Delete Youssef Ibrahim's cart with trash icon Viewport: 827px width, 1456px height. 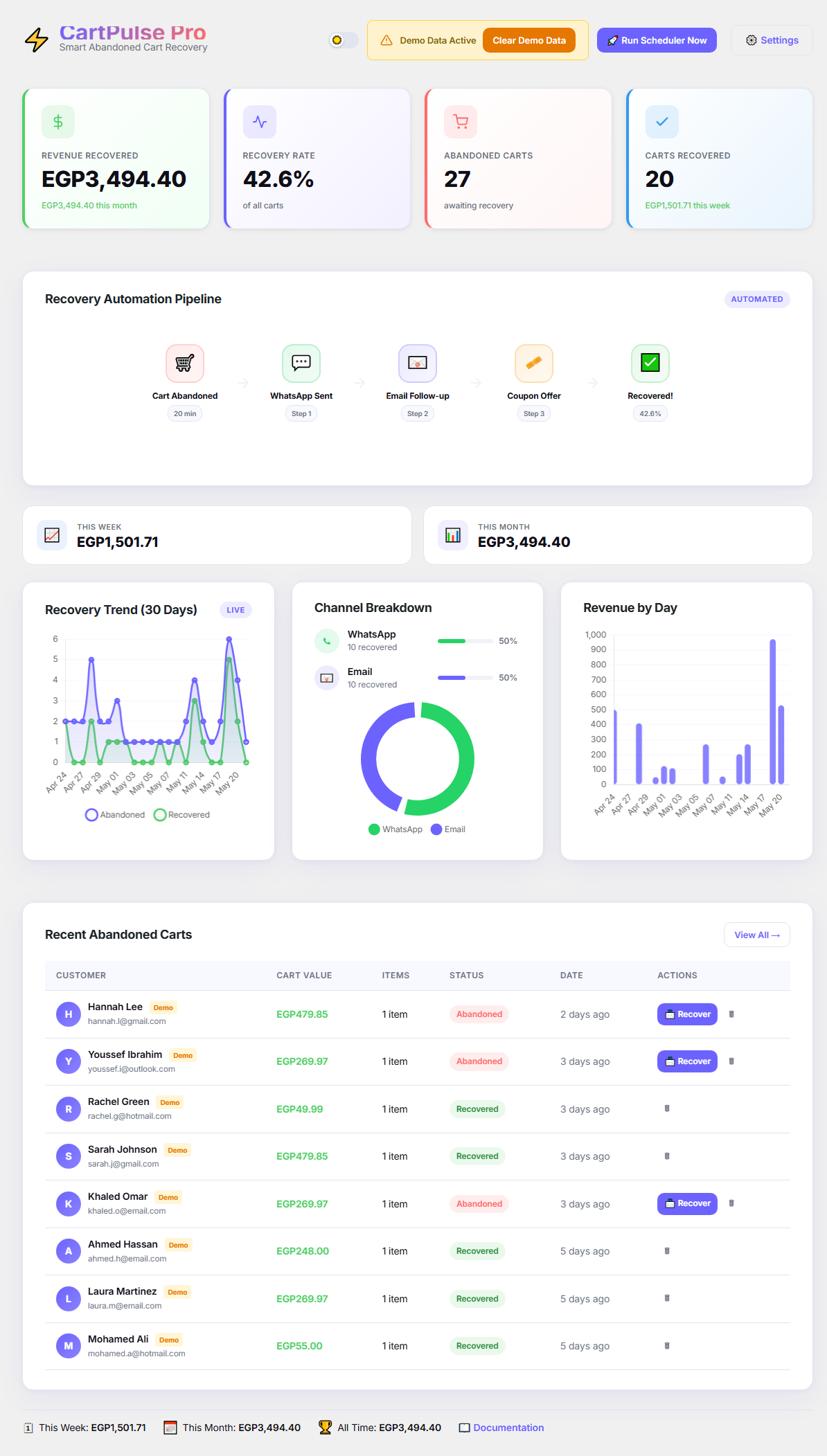[x=731, y=1061]
